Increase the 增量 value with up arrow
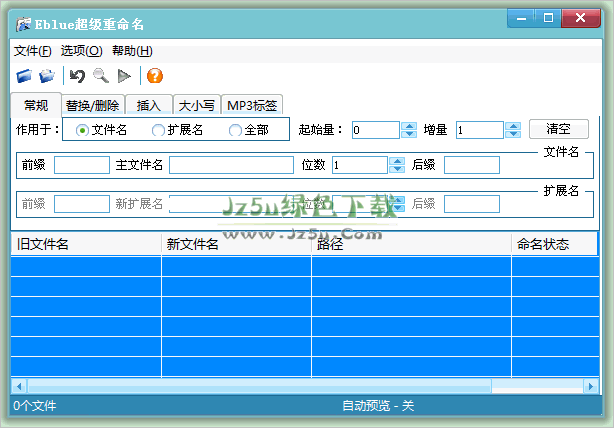The height and width of the screenshot is (428, 614). click(x=513, y=126)
